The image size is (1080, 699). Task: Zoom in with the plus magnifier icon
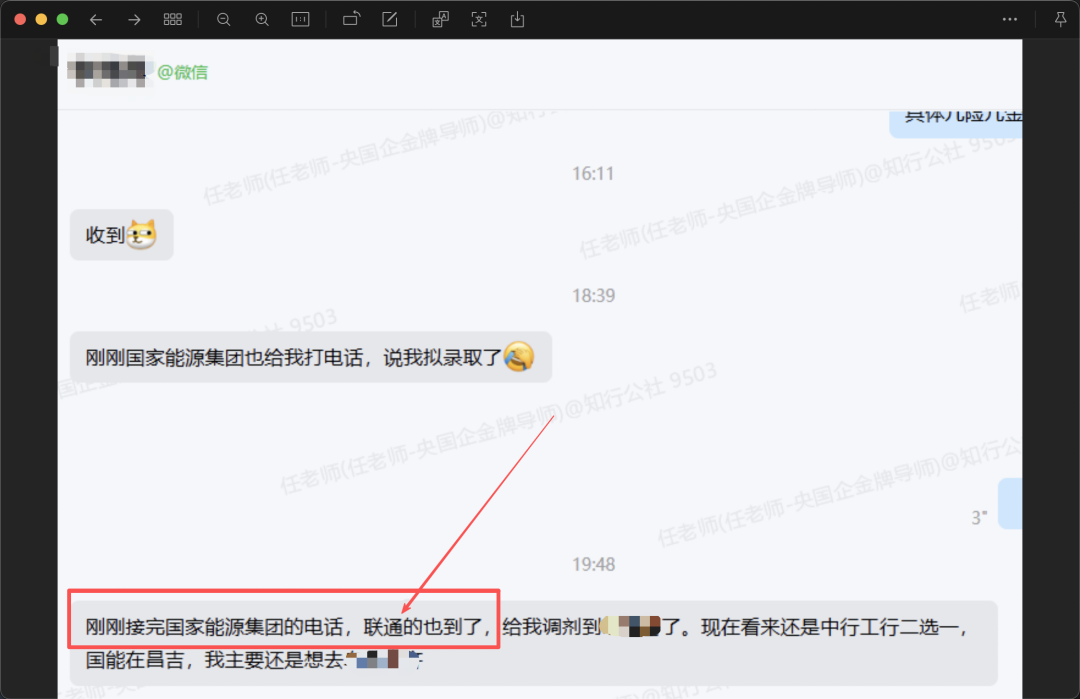[x=262, y=20]
